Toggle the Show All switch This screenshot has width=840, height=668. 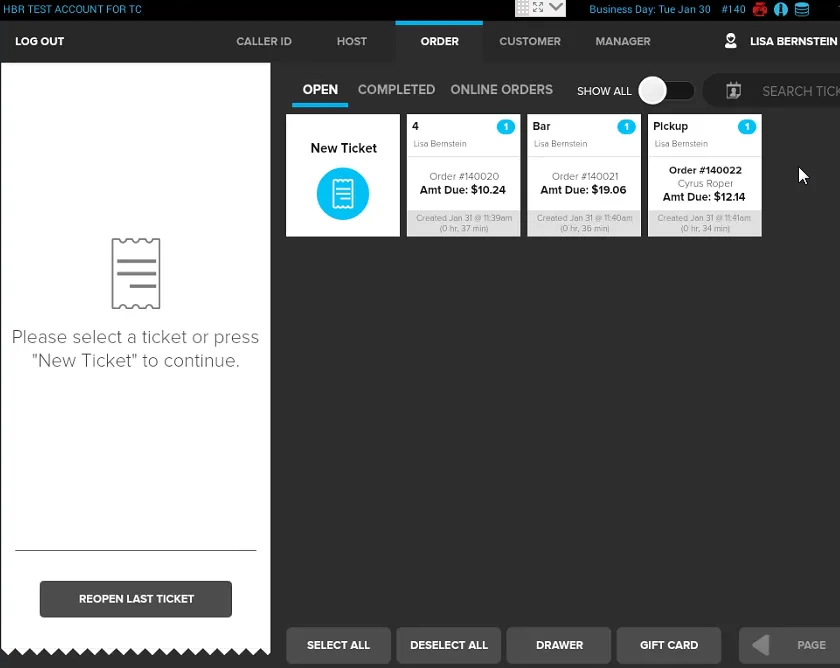coord(666,91)
